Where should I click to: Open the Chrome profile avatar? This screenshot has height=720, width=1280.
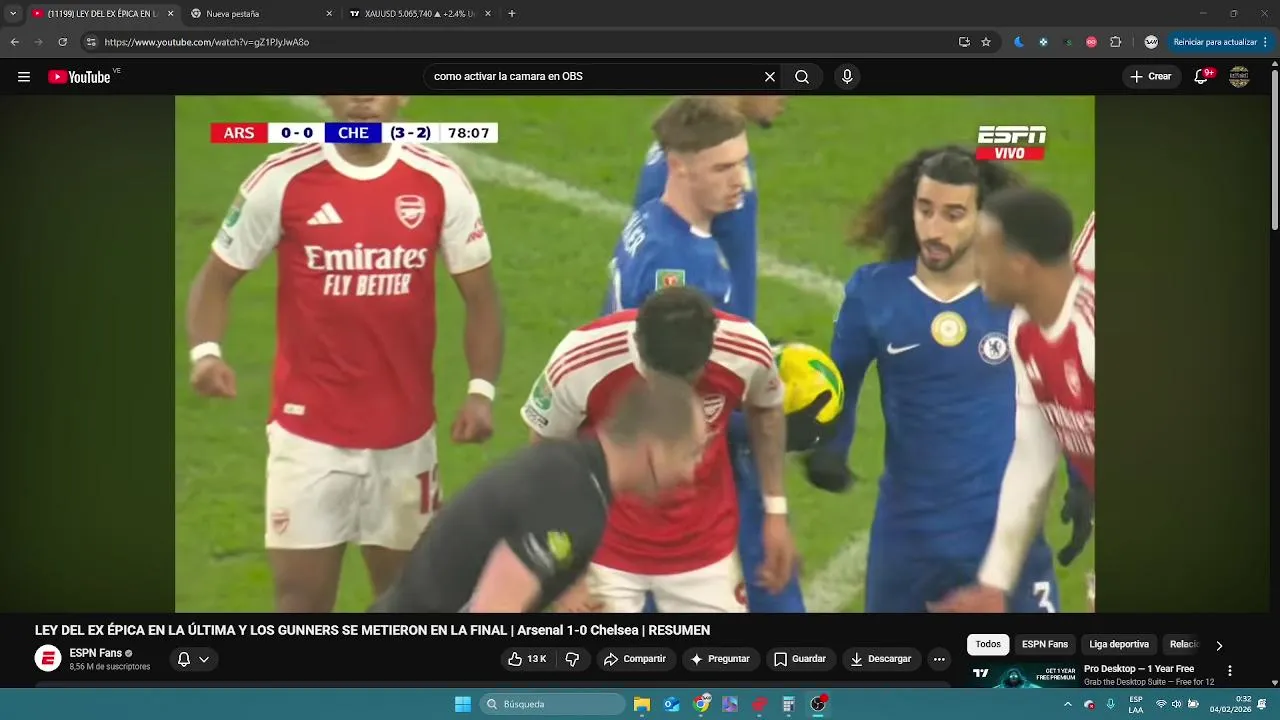tap(1151, 42)
